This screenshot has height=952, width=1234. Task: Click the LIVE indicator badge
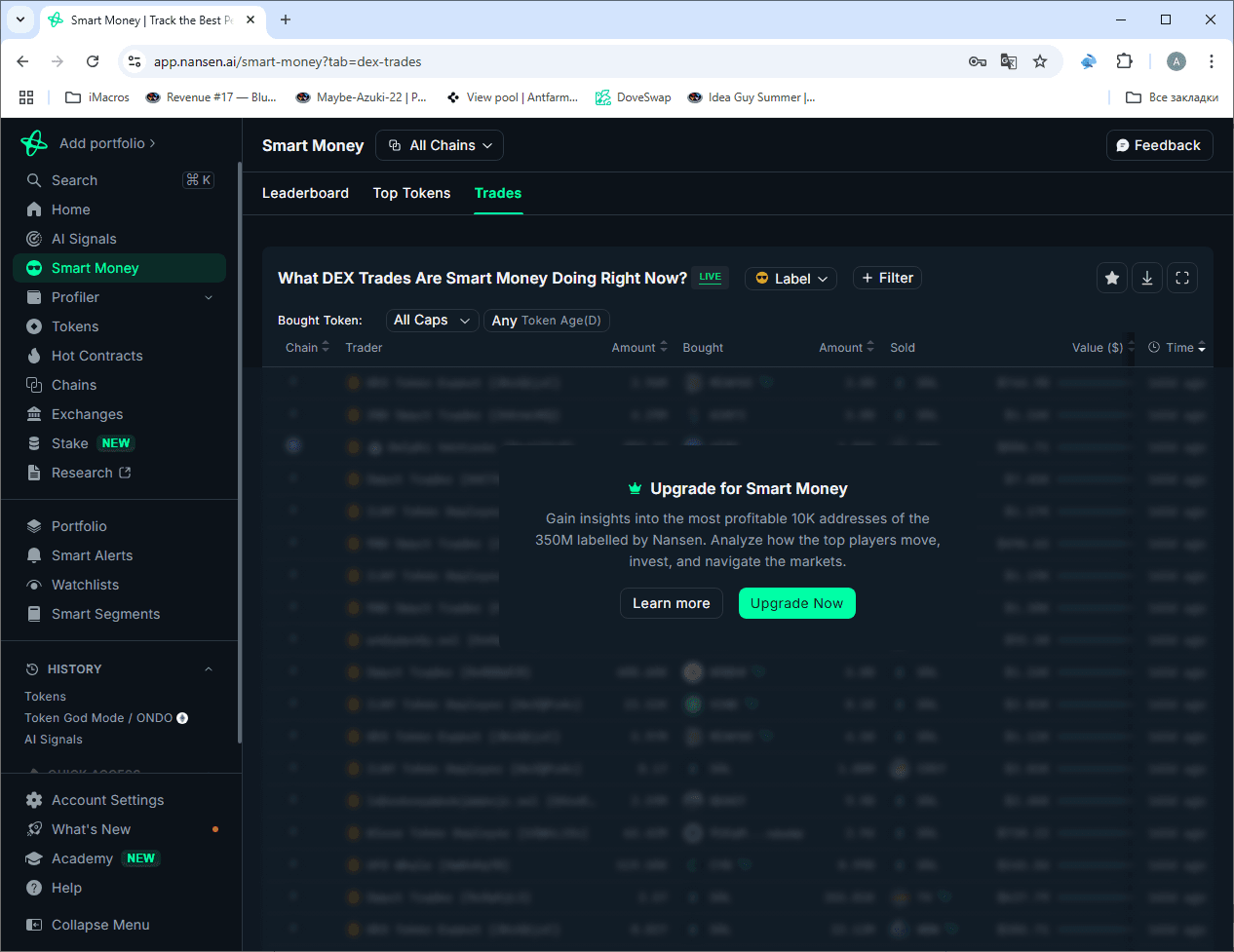(711, 278)
